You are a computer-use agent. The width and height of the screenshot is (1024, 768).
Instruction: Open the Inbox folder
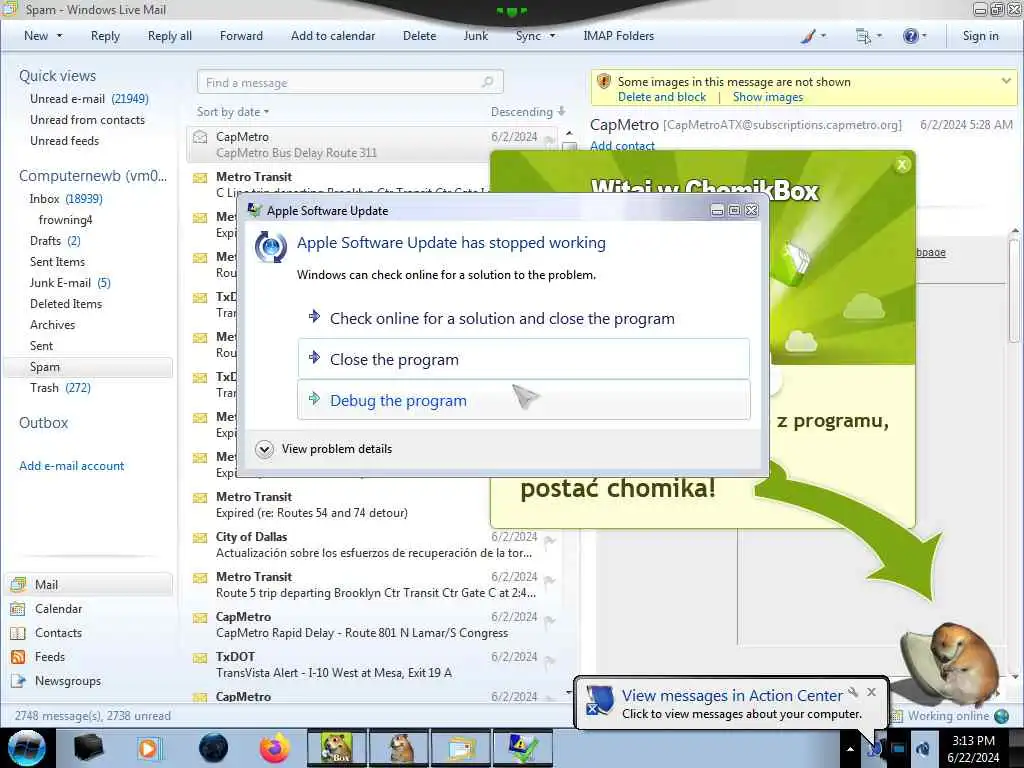pos(65,199)
